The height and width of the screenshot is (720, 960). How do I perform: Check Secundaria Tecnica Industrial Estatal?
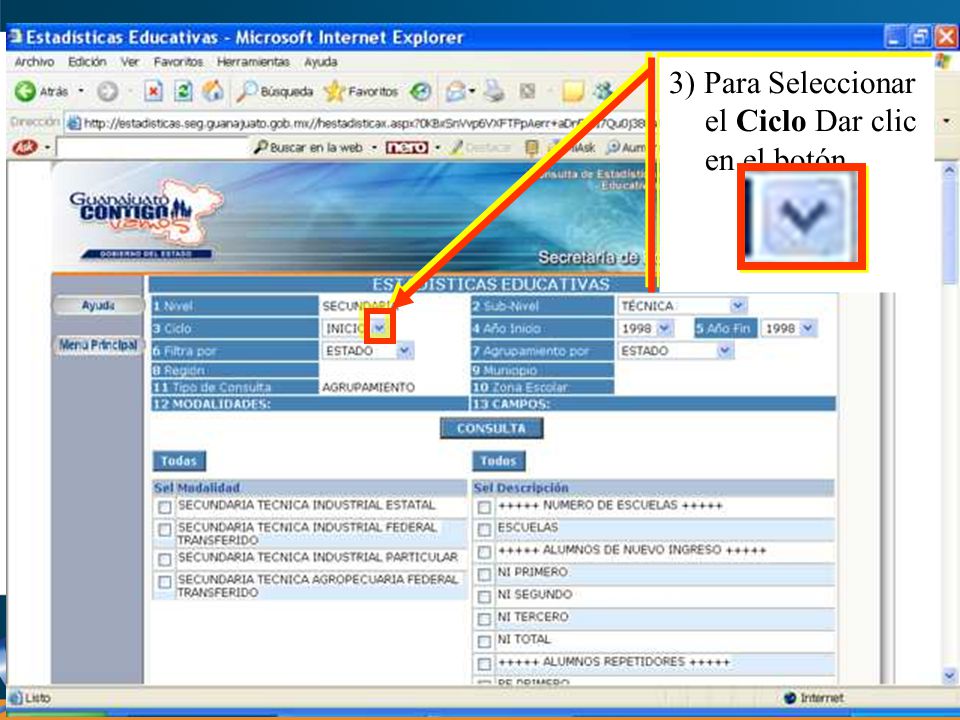(x=165, y=508)
